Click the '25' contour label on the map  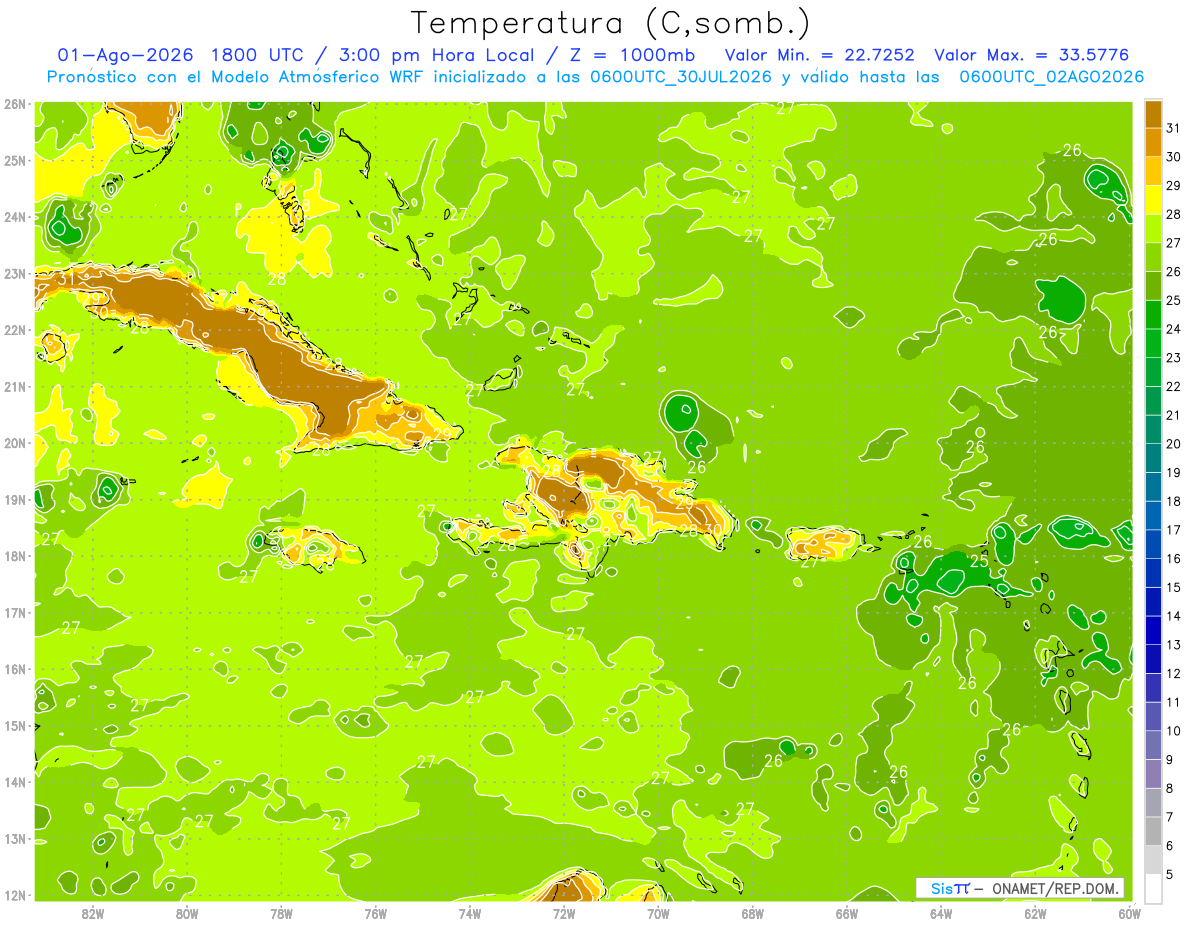(980, 561)
